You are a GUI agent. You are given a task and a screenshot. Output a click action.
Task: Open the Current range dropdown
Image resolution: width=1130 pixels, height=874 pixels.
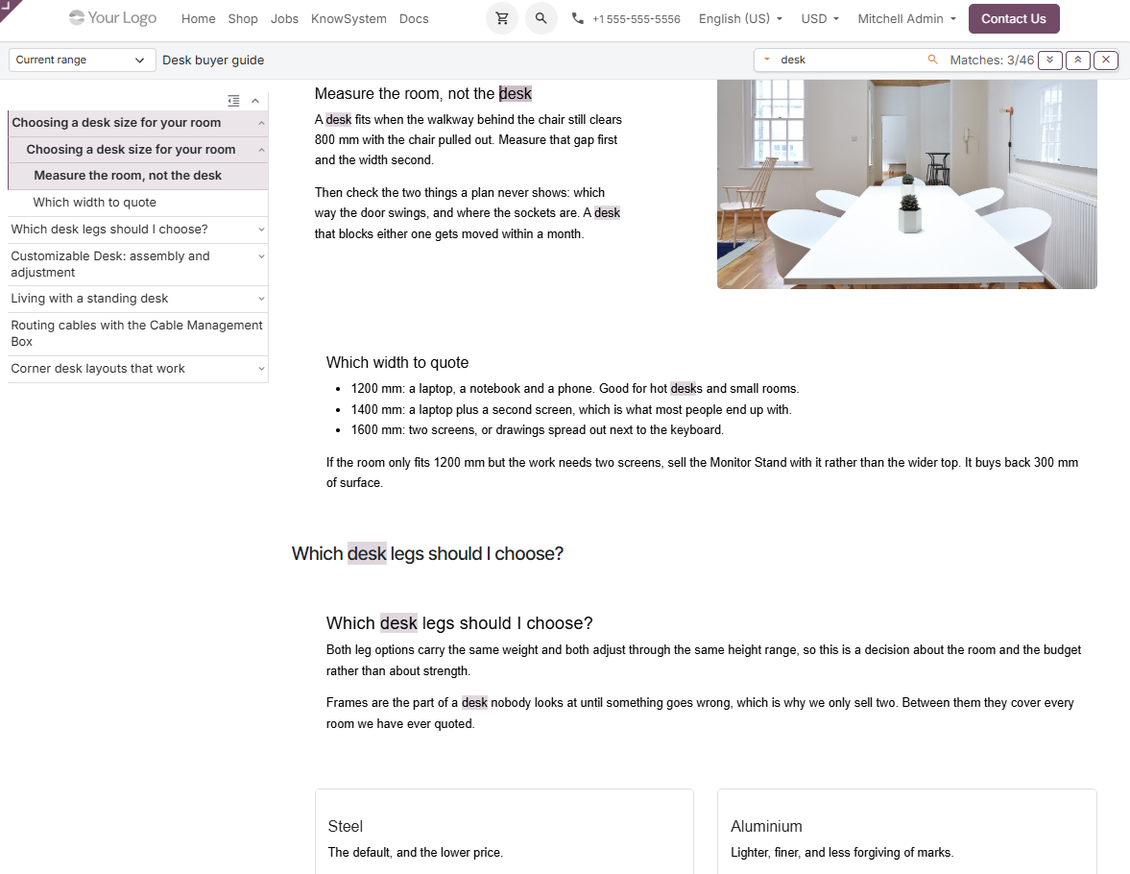(81, 60)
